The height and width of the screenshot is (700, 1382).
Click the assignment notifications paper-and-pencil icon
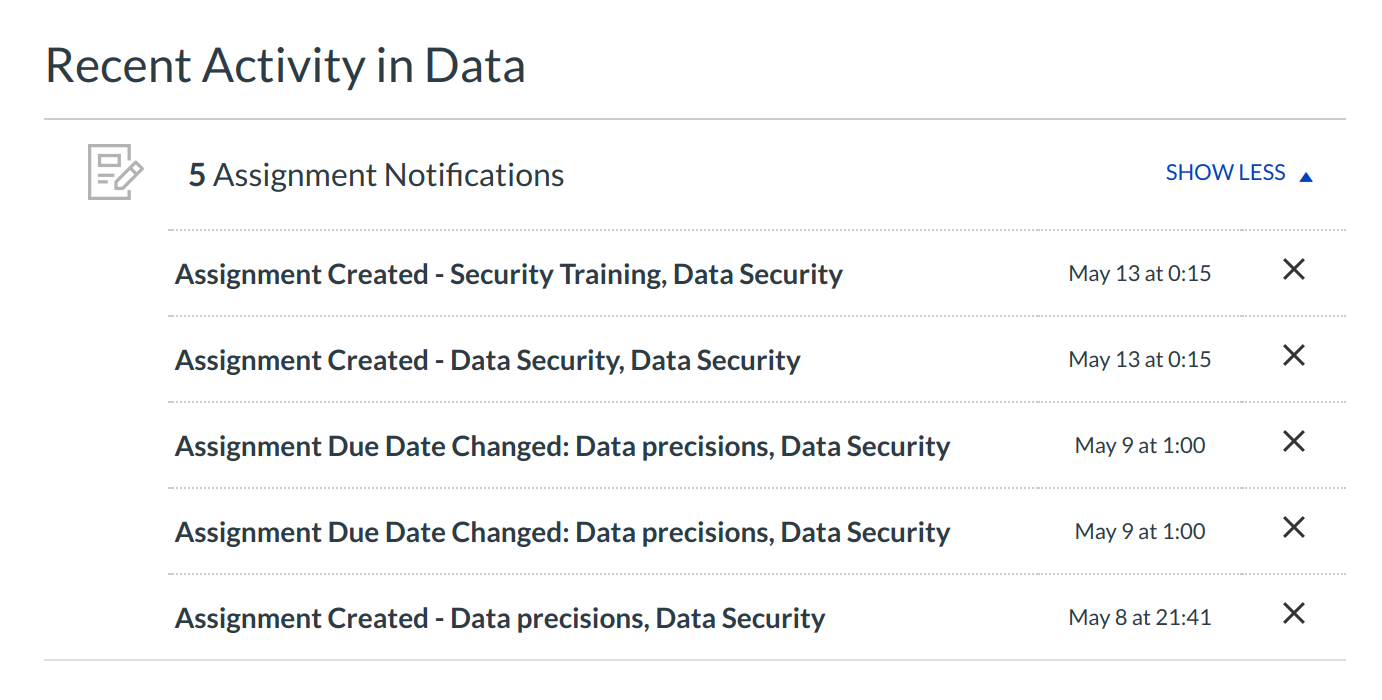115,172
